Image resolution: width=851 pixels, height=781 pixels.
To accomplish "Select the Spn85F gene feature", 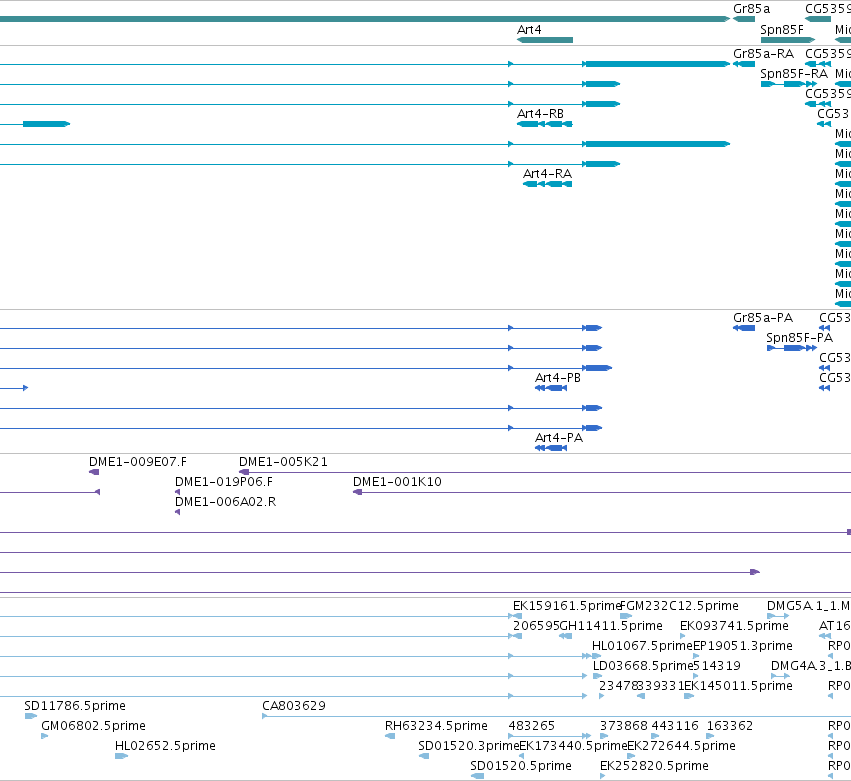I will (x=788, y=40).
